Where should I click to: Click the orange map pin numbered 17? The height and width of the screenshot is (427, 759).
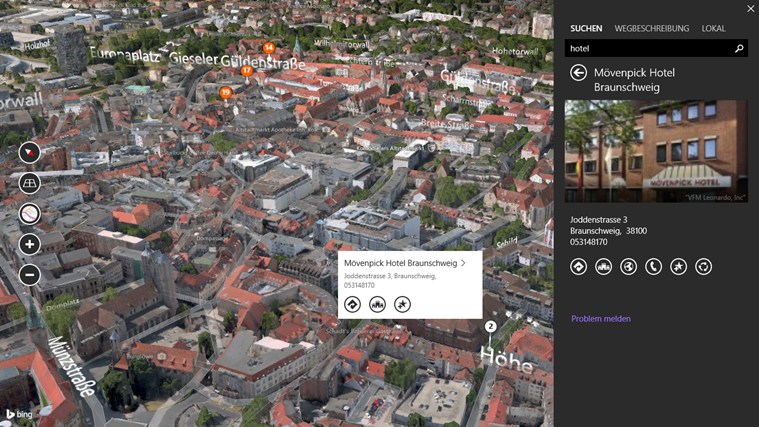point(247,71)
